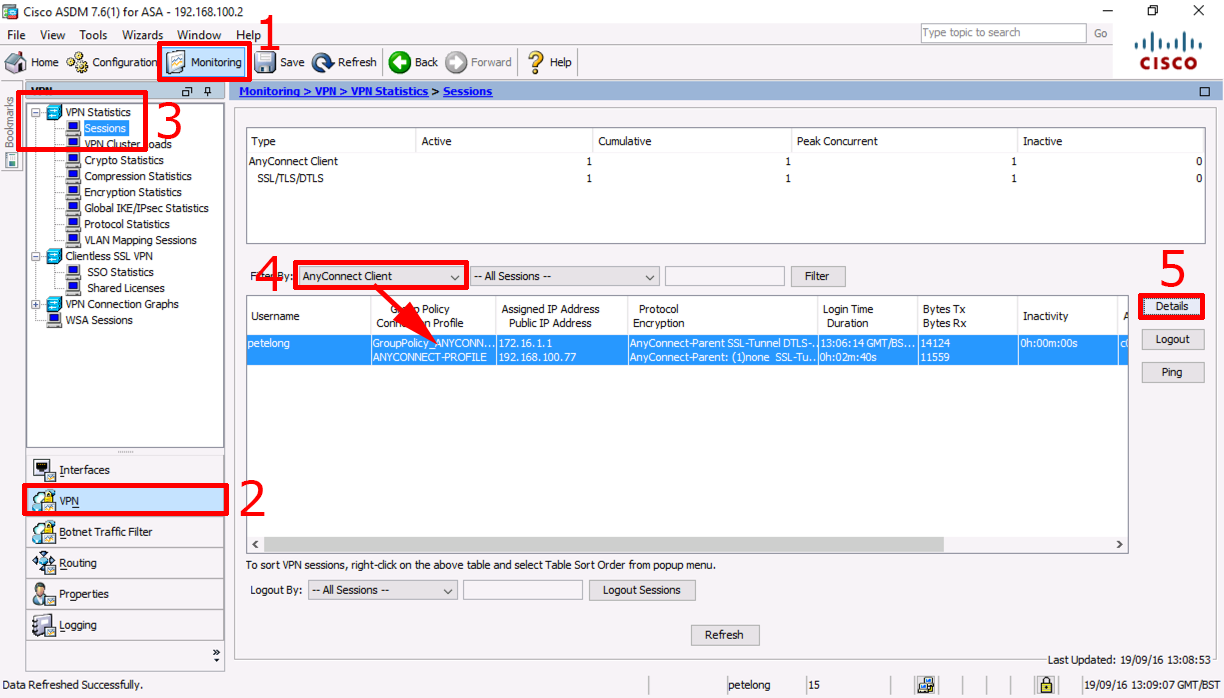The image size is (1224, 698).
Task: Open the Properties monitoring section
Action: pyautogui.click(x=125, y=594)
